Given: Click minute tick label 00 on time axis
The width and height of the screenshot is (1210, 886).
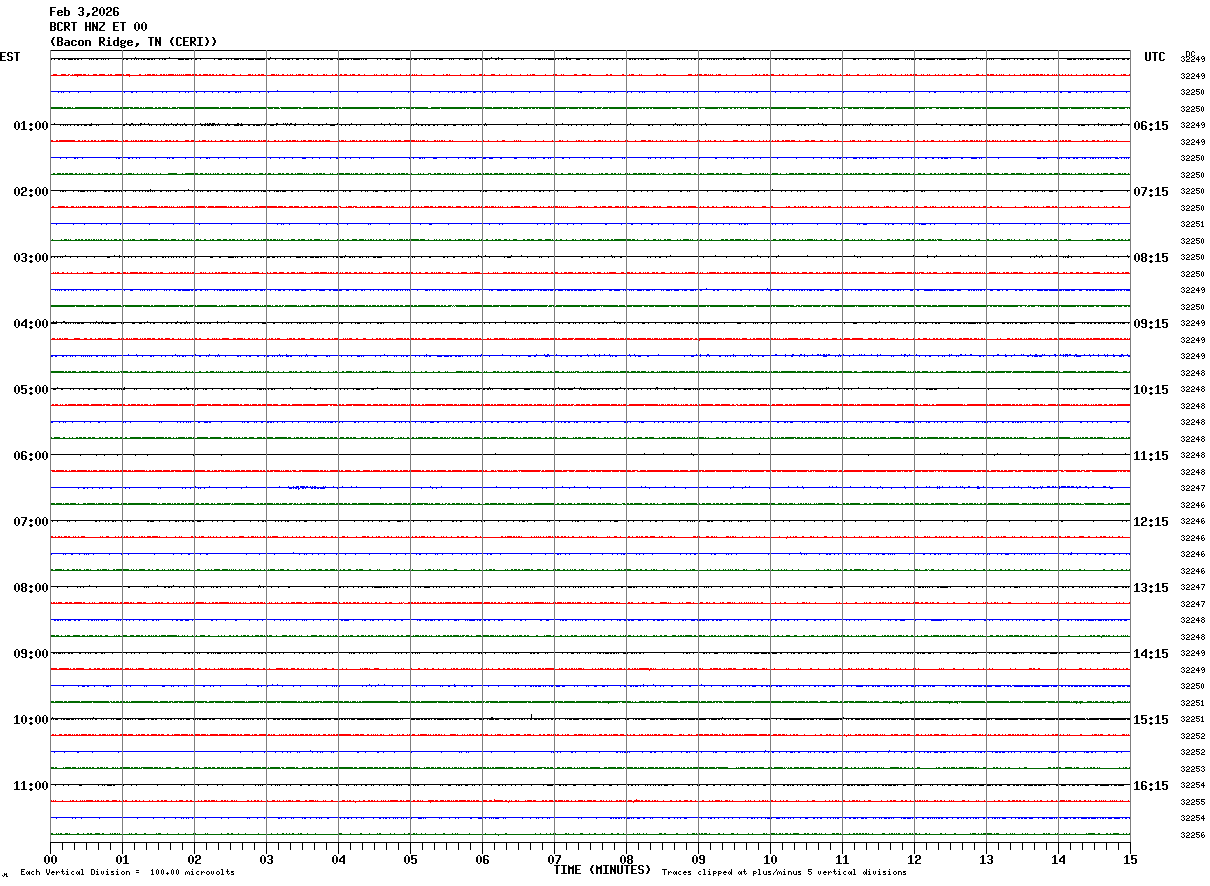Looking at the screenshot, I should [x=50, y=859].
